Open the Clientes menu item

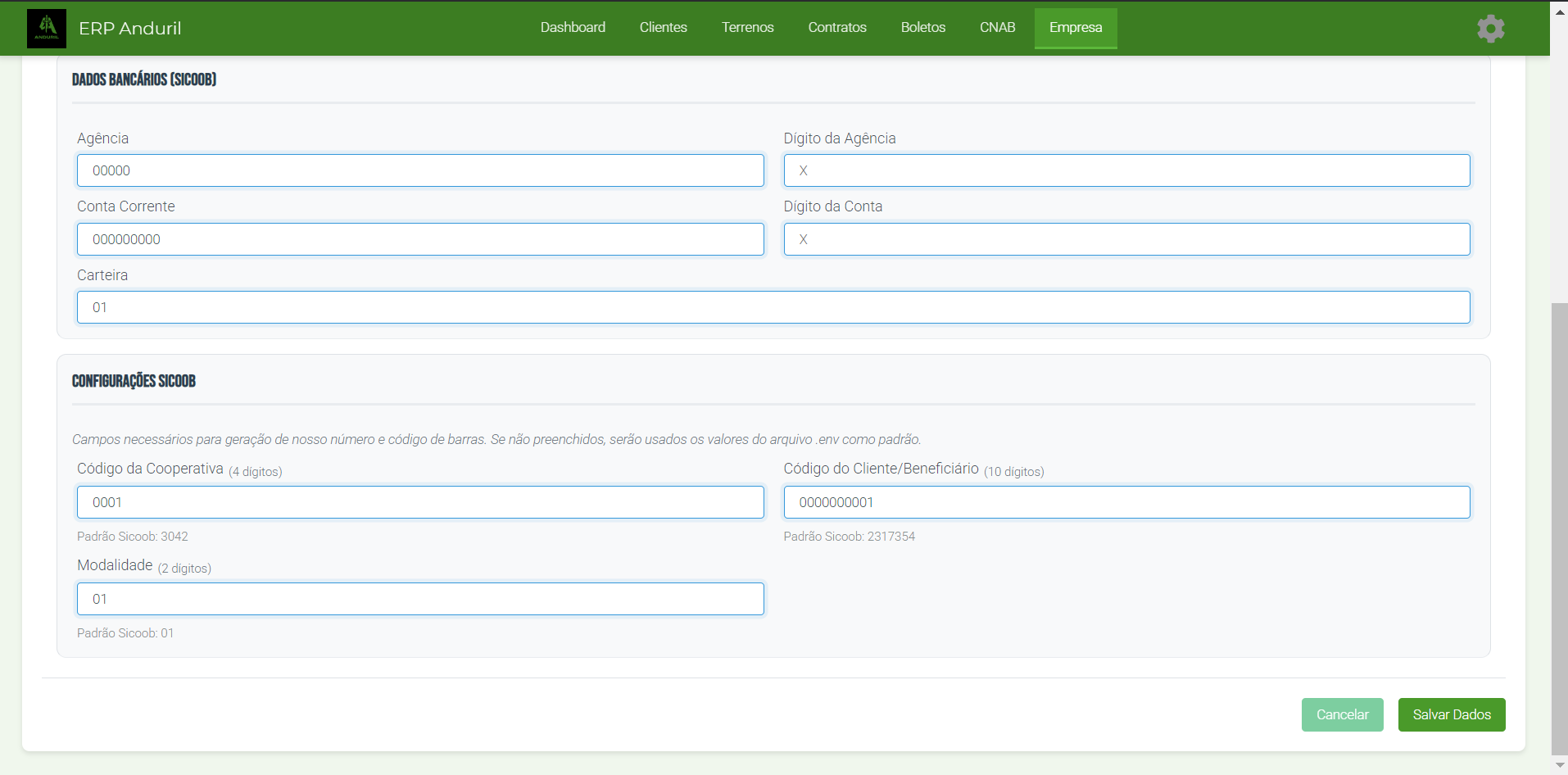click(x=663, y=28)
